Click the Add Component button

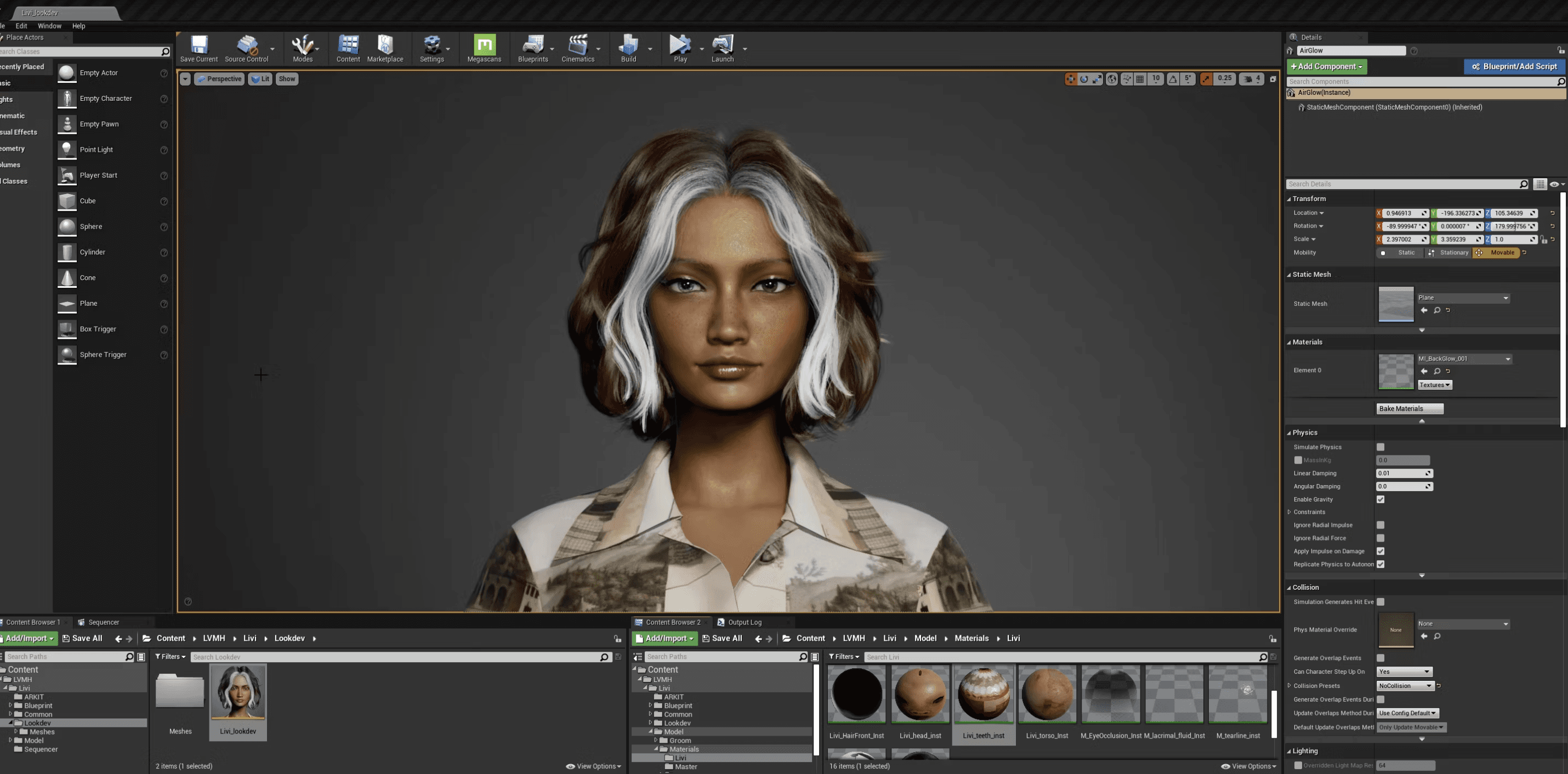(1326, 67)
